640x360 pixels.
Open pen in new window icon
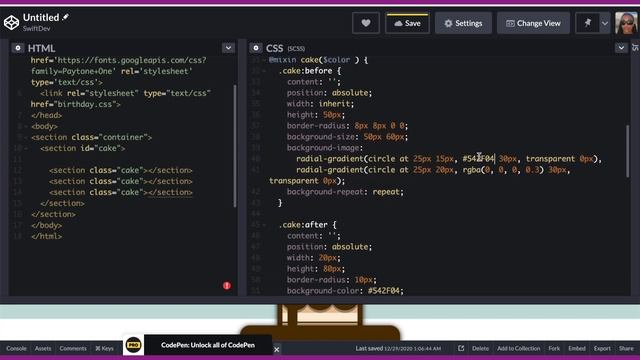(x=461, y=348)
